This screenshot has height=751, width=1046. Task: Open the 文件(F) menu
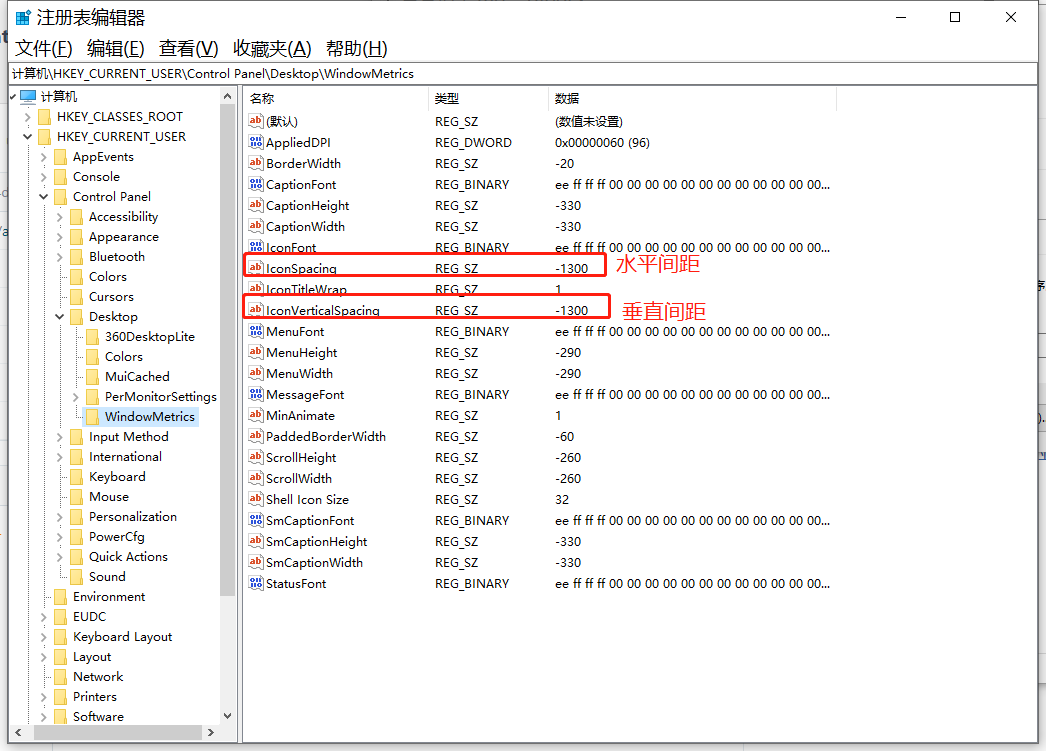coord(44,49)
